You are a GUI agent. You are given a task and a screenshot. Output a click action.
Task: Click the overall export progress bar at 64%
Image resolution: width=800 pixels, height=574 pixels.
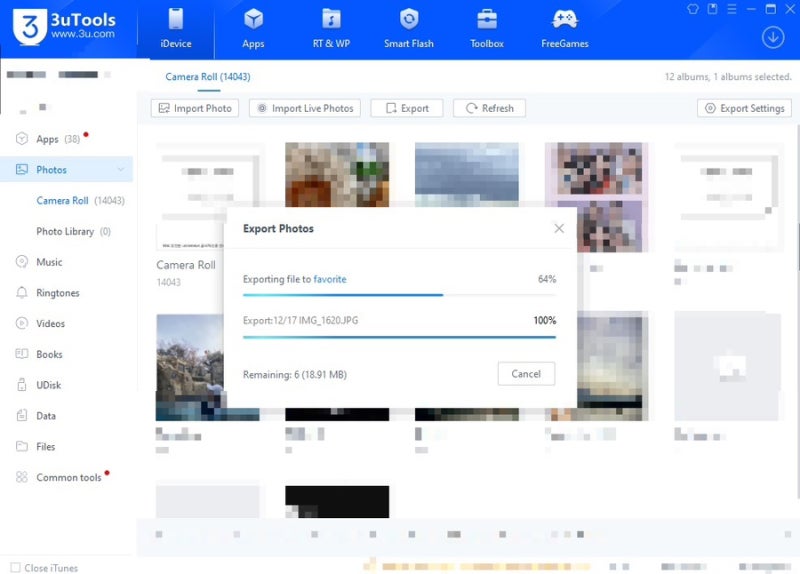pyautogui.click(x=399, y=295)
